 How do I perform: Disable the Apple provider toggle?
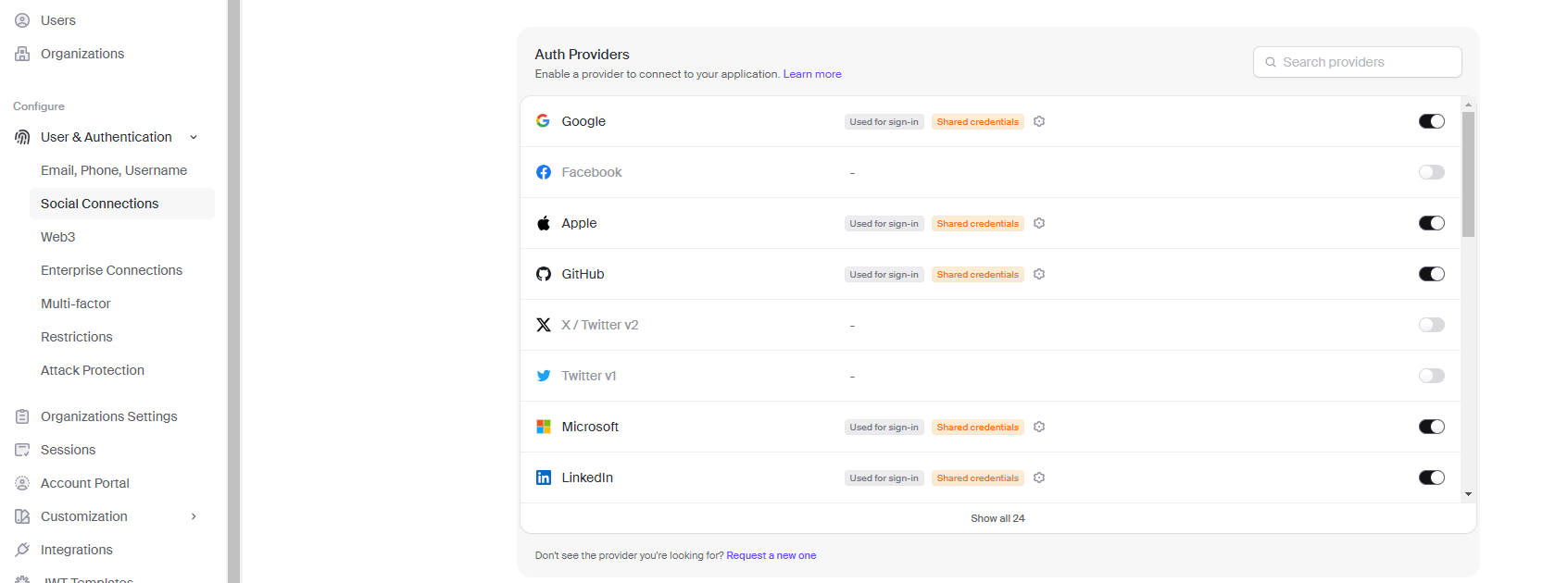(1432, 223)
